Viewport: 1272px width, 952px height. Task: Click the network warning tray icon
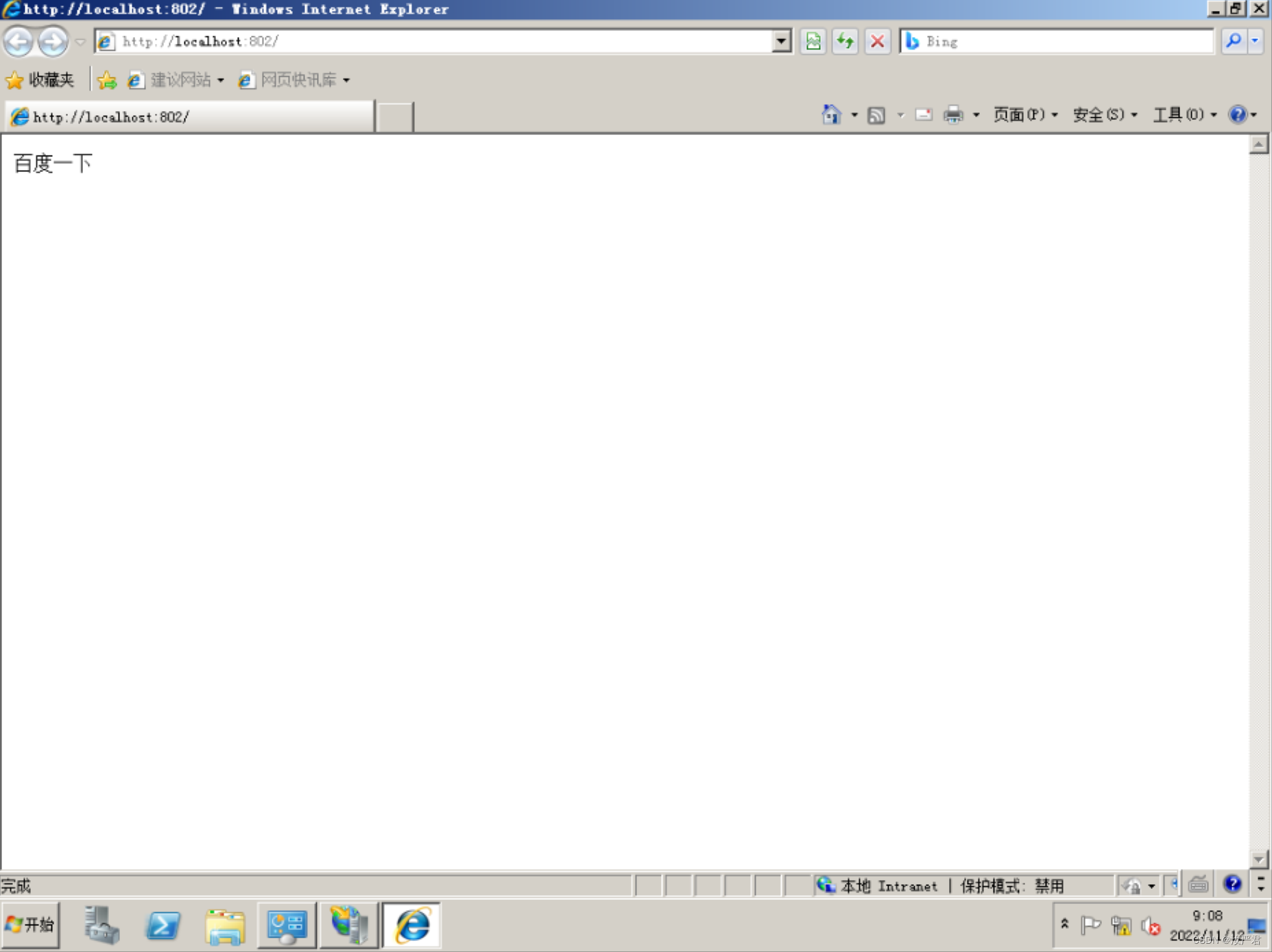[x=1121, y=926]
